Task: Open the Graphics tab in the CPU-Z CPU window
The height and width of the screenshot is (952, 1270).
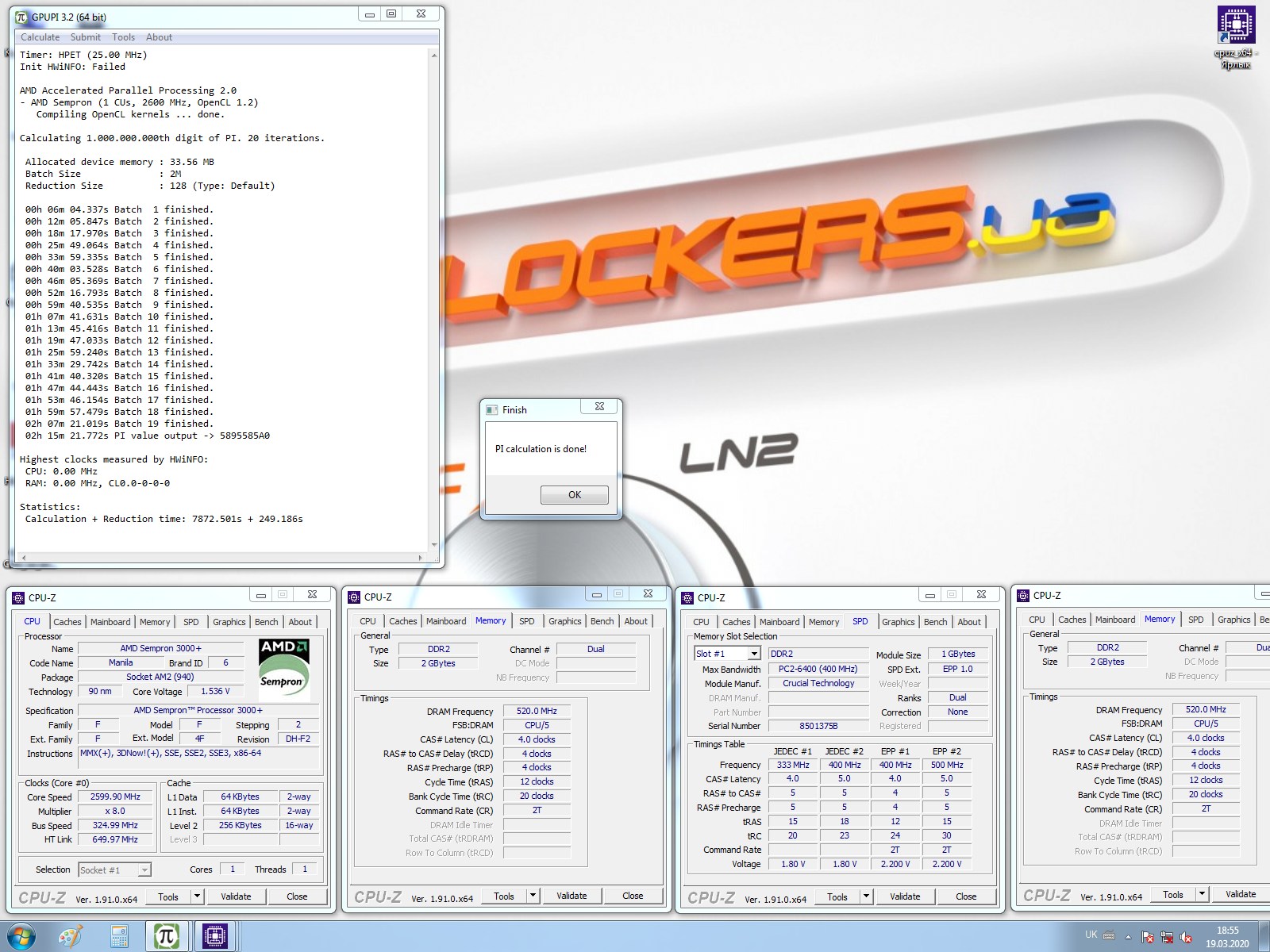Action: point(229,622)
